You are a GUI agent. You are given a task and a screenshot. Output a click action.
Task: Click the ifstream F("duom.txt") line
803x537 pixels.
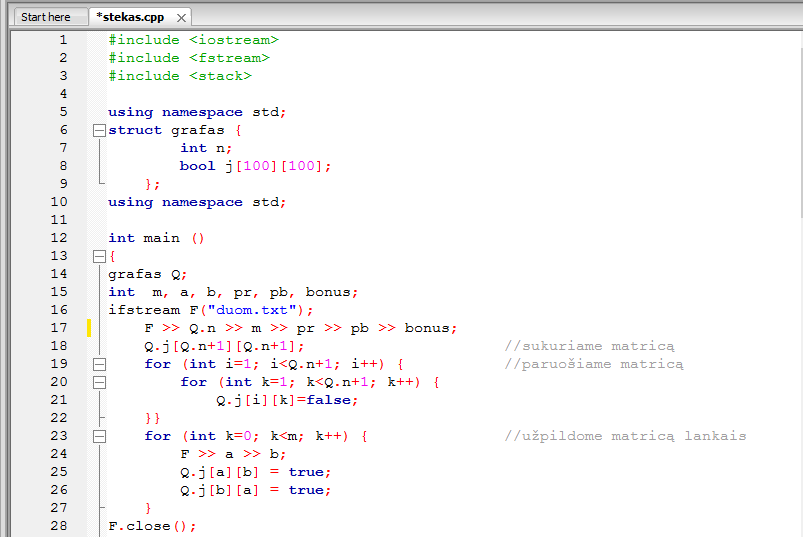click(x=210, y=310)
